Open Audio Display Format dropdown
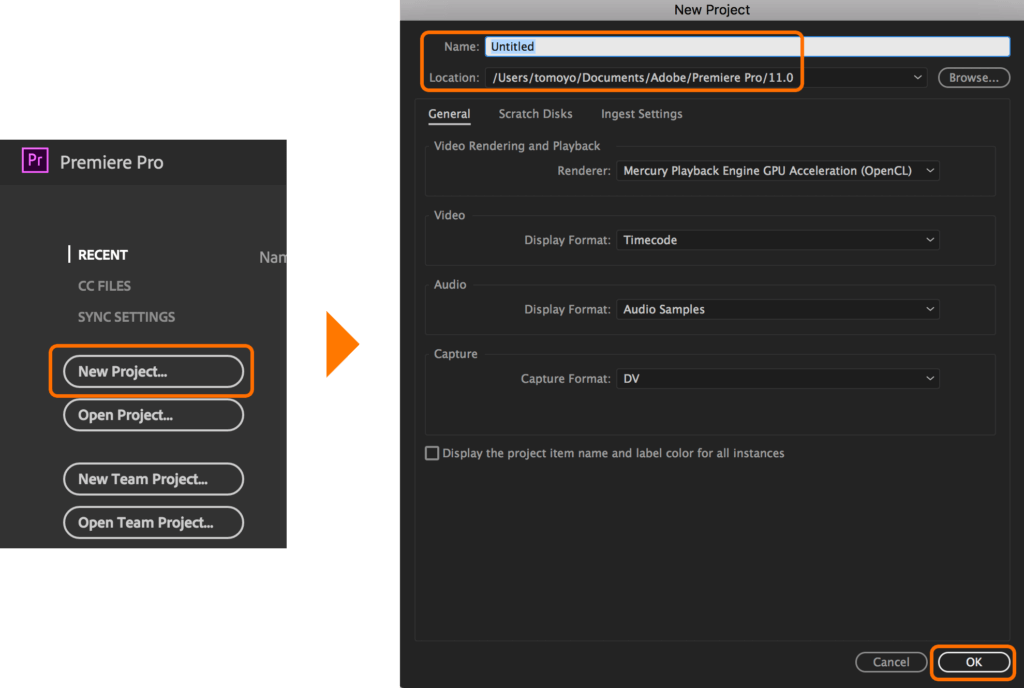 pos(778,309)
